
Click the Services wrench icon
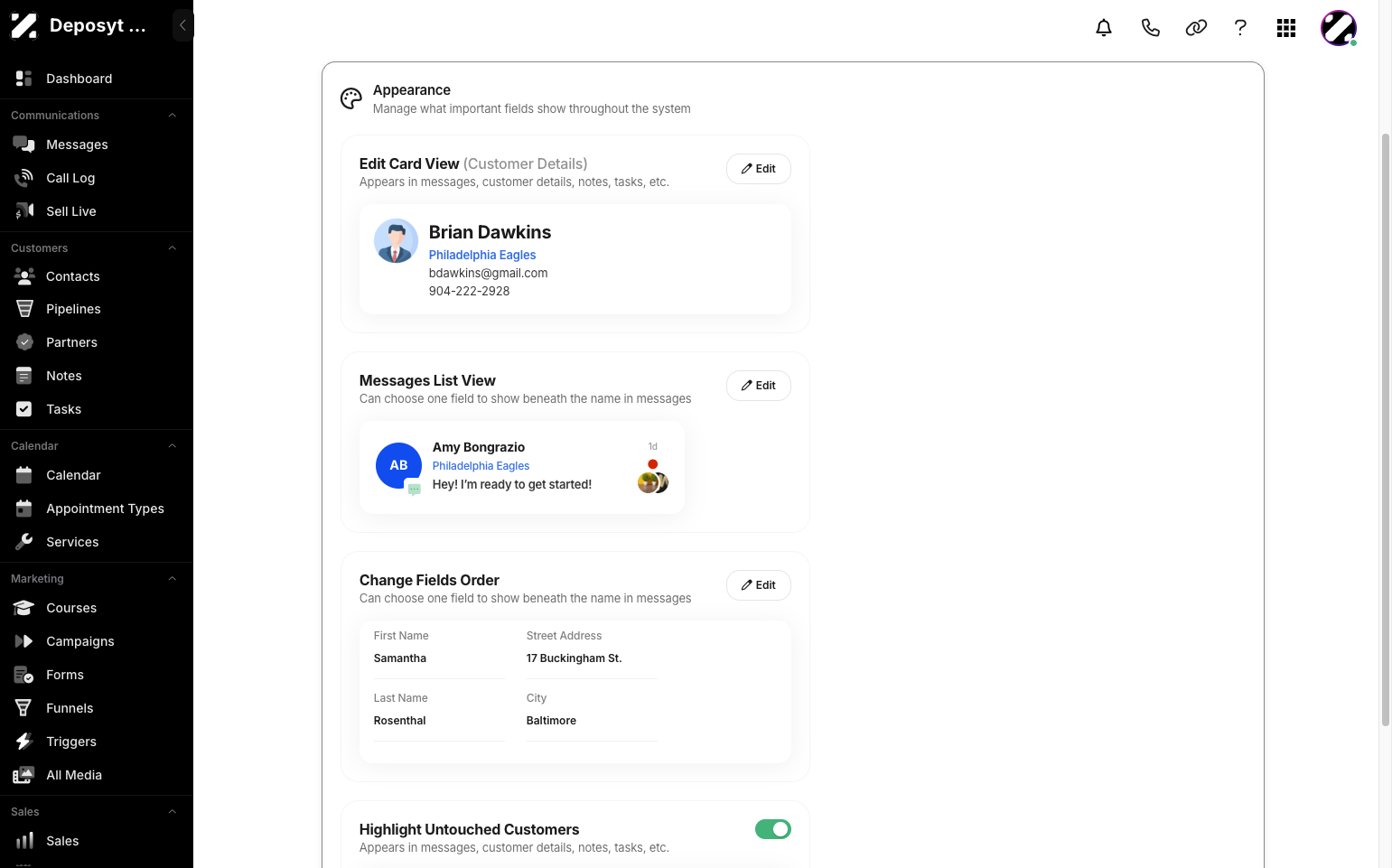click(24, 542)
